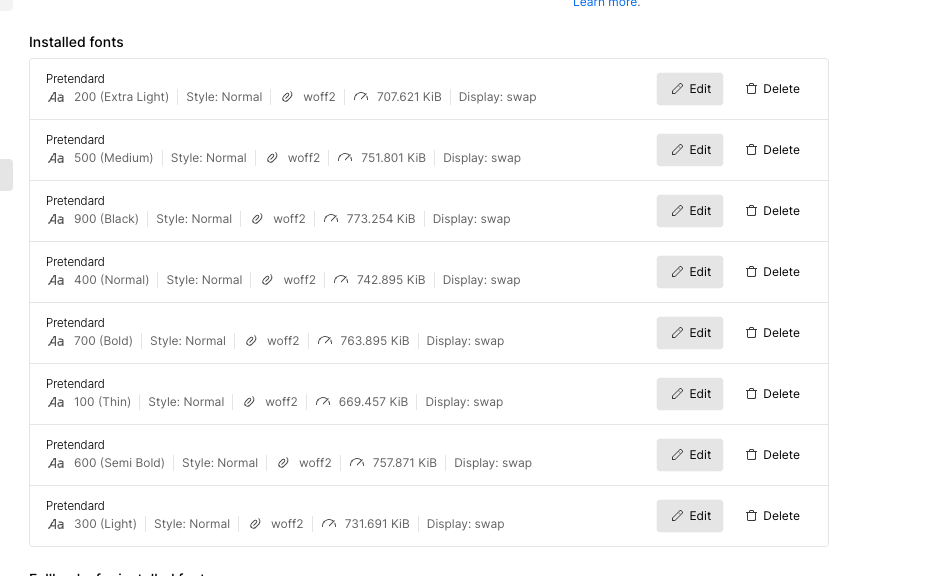This screenshot has height=576, width=941.
Task: Click the gauge icon beside 773.254 KiB
Action: click(331, 219)
